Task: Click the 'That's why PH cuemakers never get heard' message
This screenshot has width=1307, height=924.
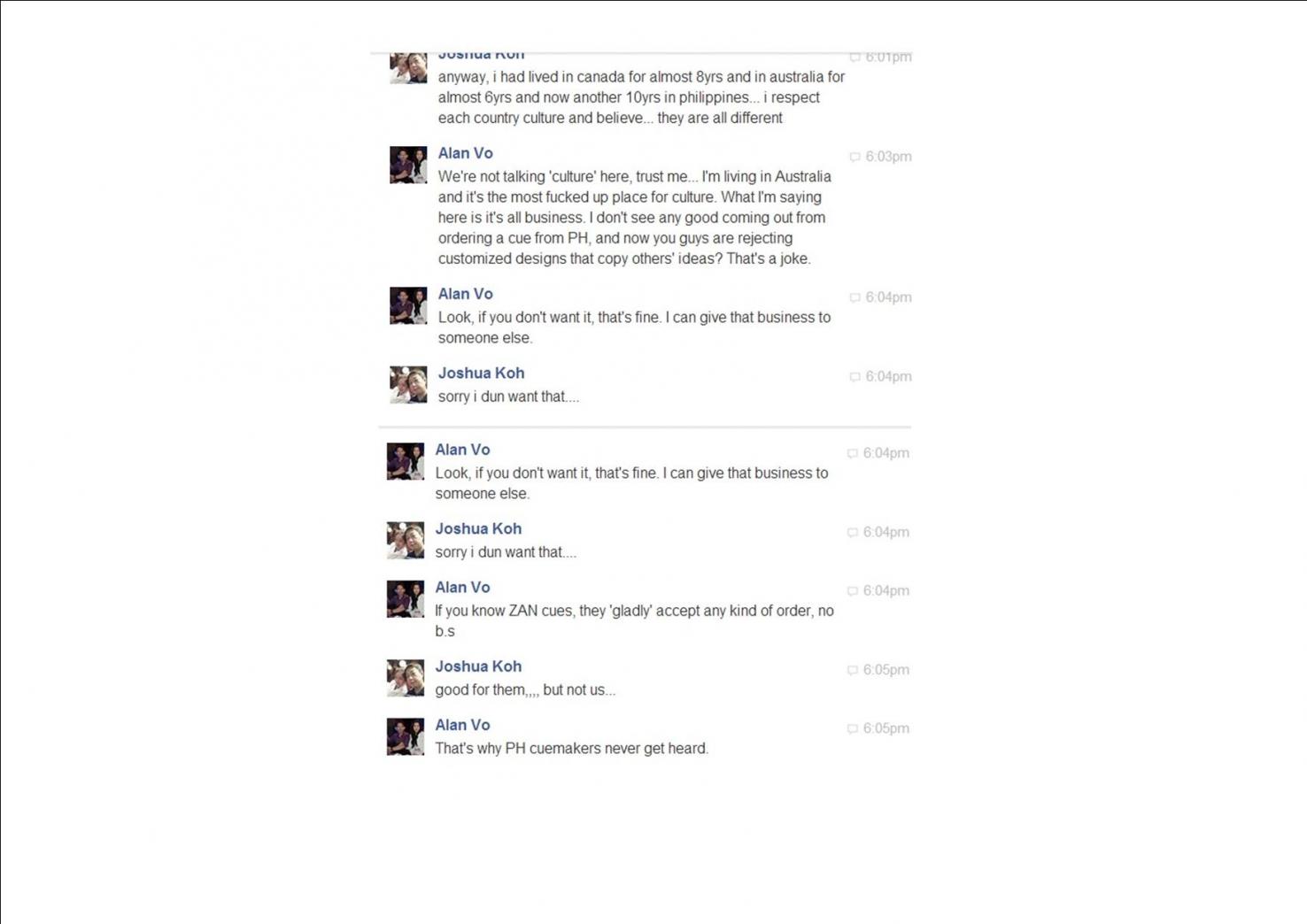Action: point(571,749)
